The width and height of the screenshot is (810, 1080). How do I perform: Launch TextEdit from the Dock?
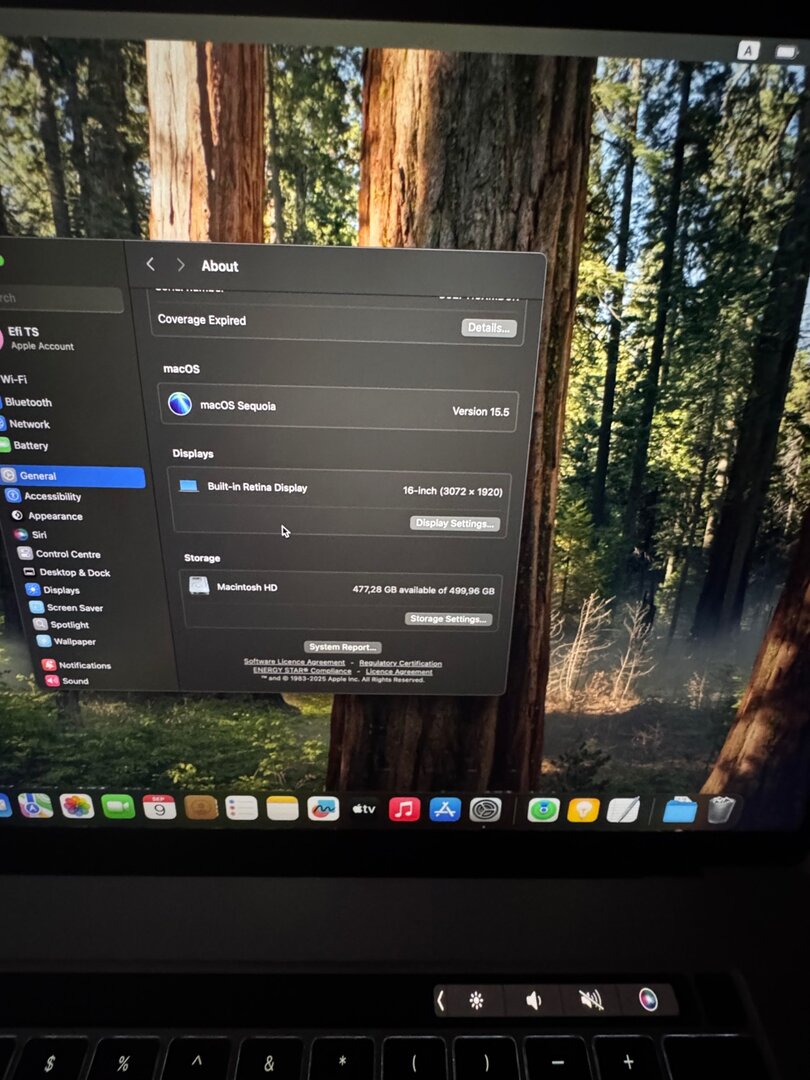tap(623, 811)
